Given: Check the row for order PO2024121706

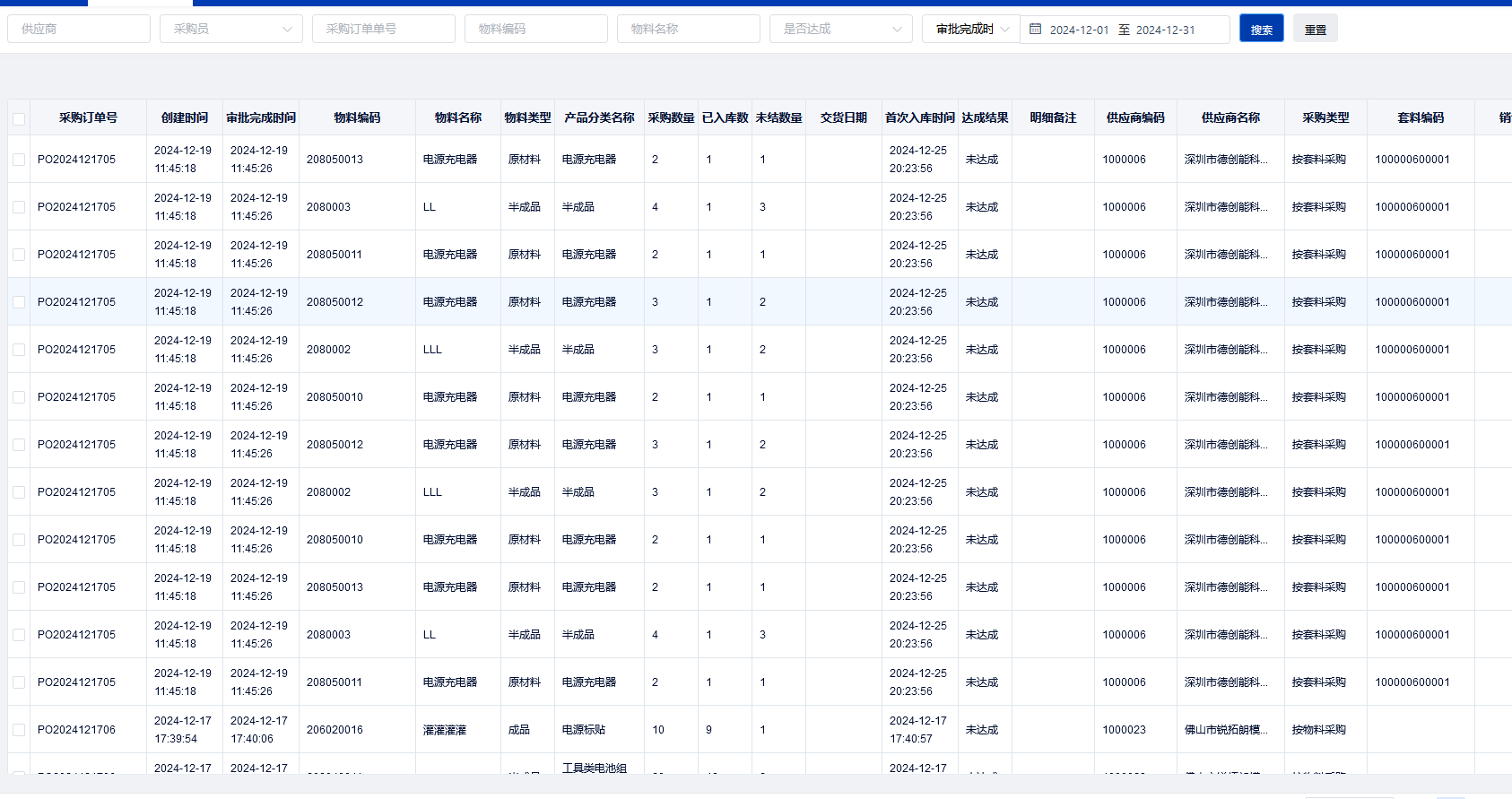Looking at the screenshot, I should (19, 730).
